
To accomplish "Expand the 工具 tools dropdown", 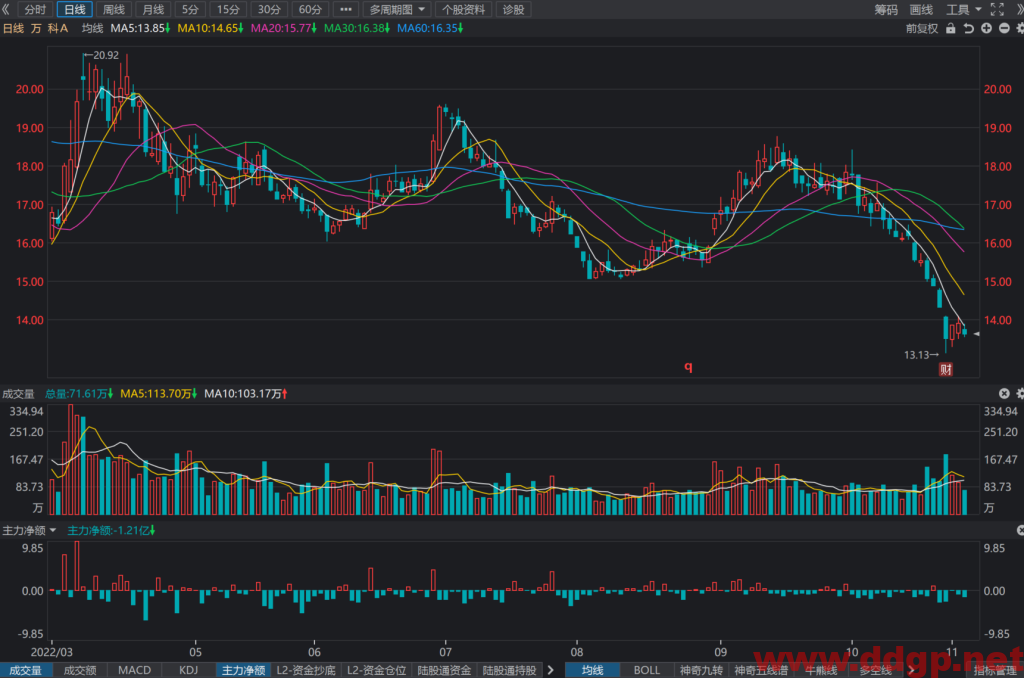I will point(963,10).
